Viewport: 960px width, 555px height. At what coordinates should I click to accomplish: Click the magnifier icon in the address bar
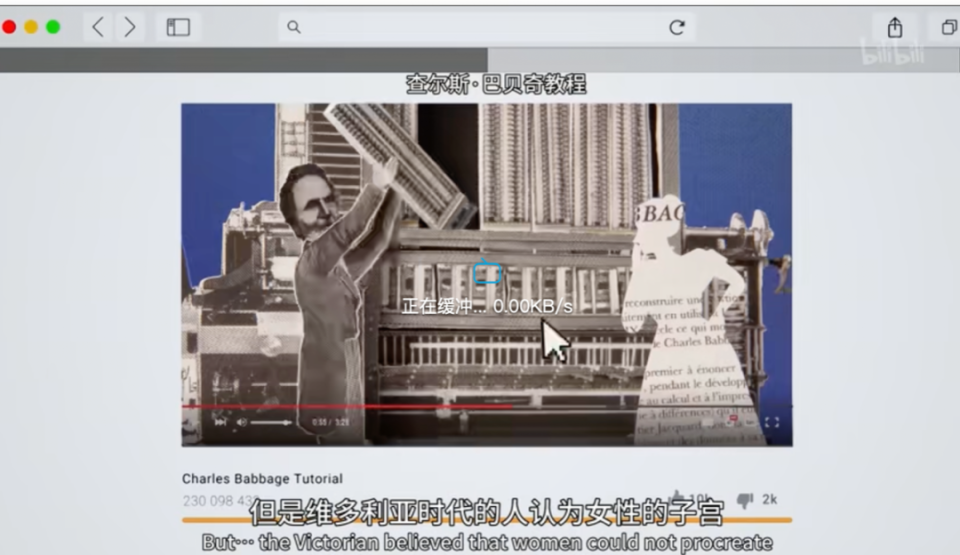coord(294,27)
